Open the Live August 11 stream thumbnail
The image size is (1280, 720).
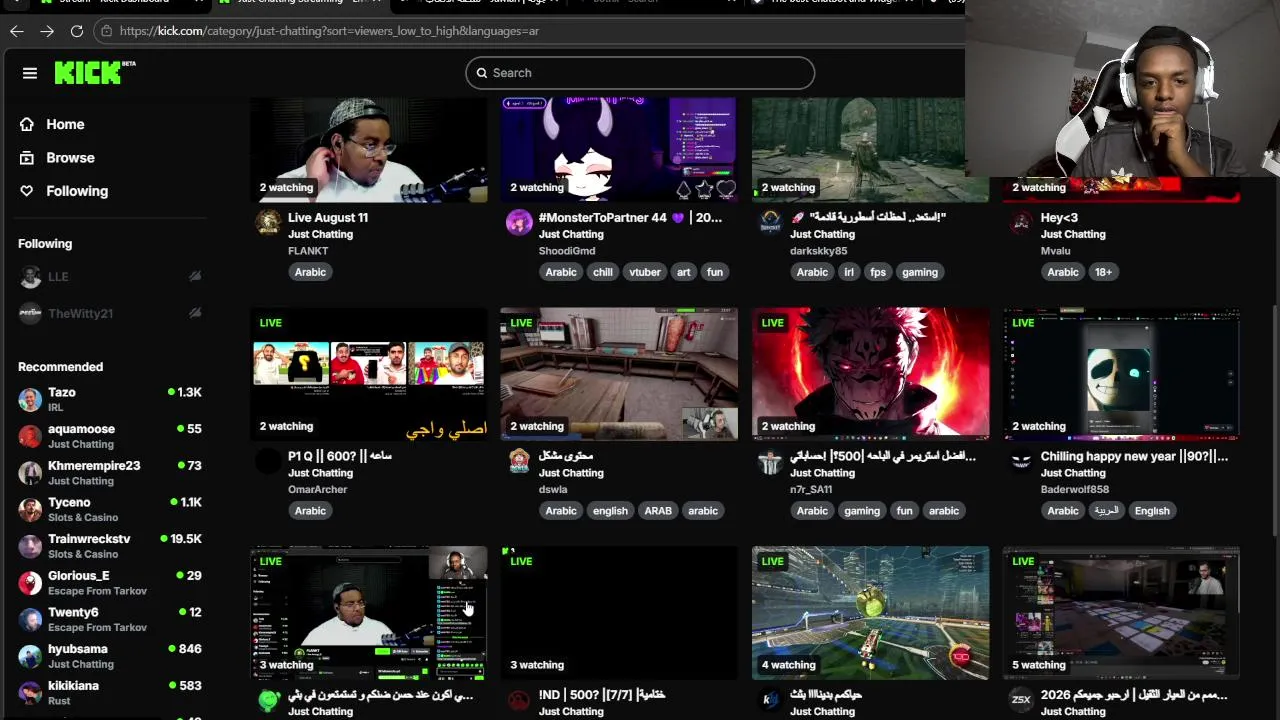click(x=368, y=150)
